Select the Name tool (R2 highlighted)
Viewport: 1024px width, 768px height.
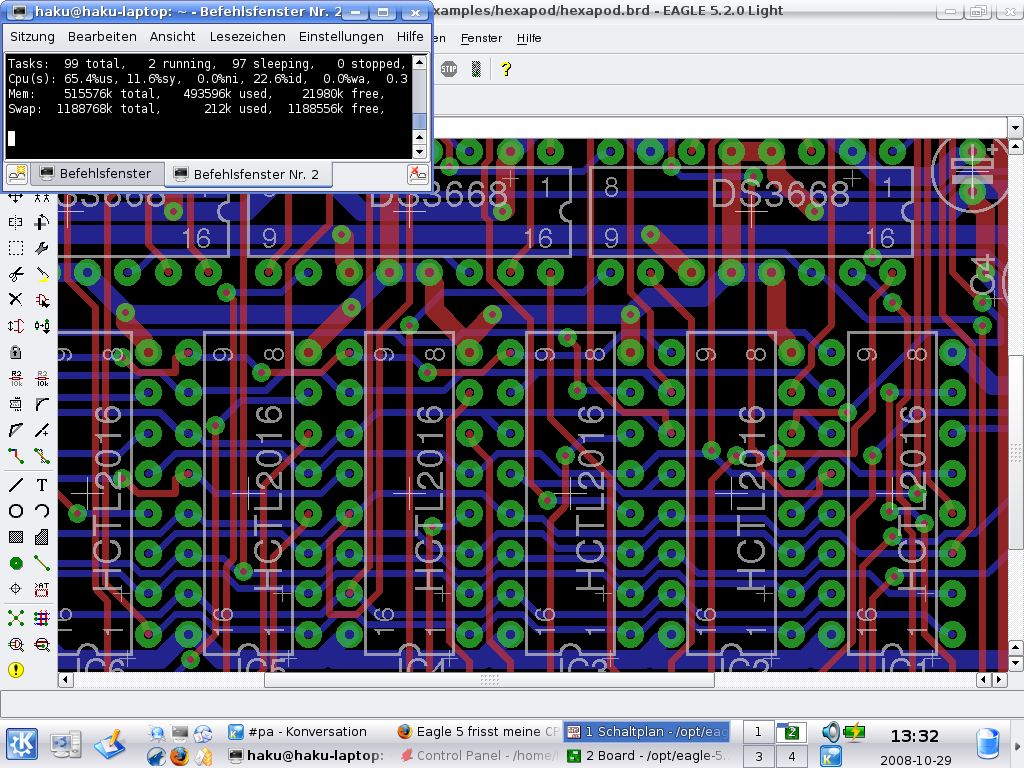16,378
